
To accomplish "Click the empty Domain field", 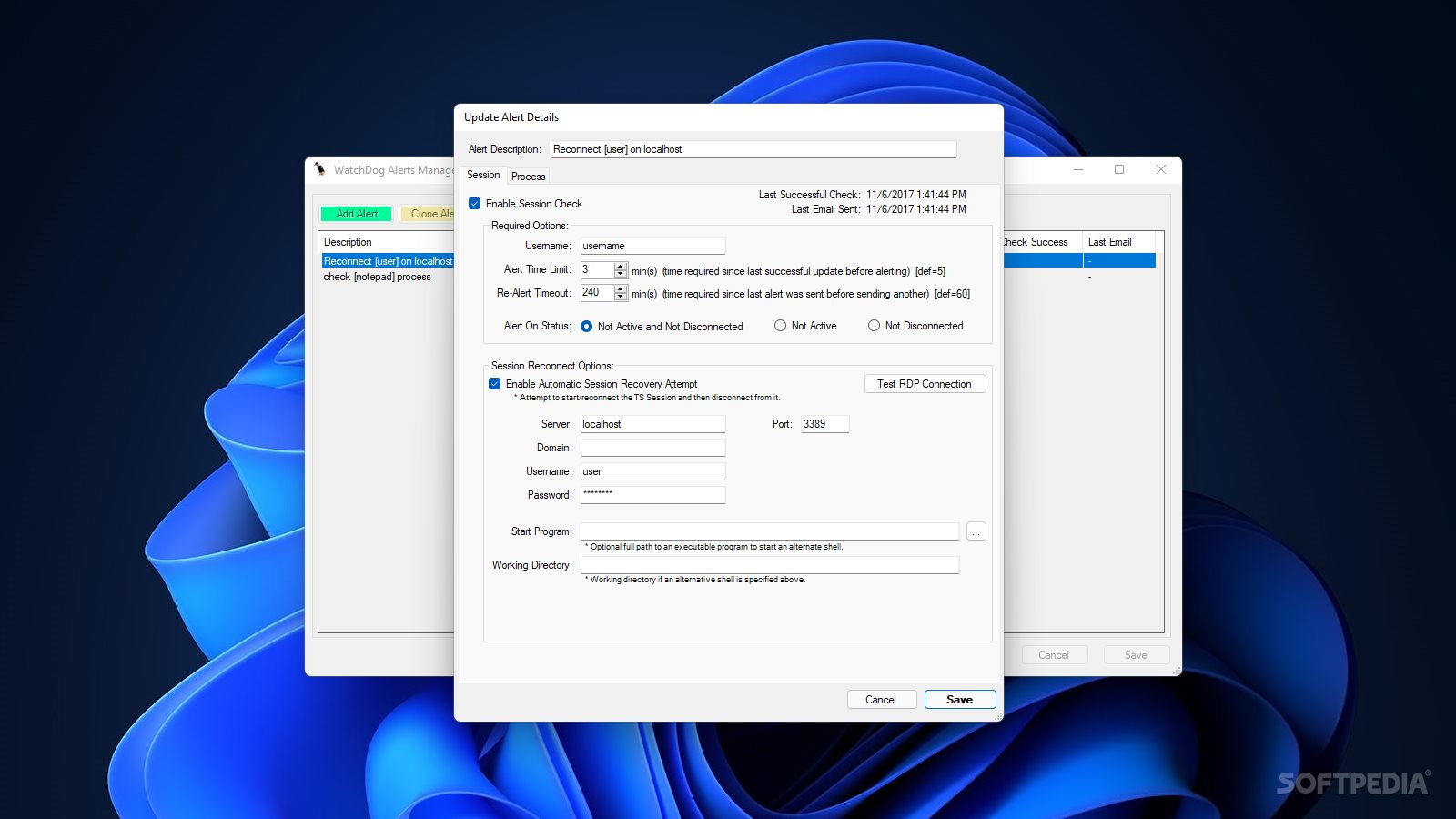I will click(x=652, y=448).
